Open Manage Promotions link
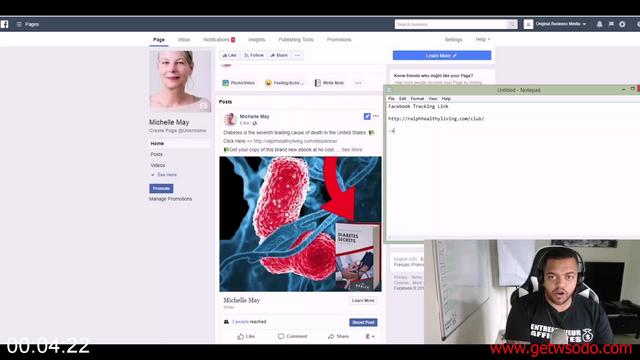This screenshot has width=640, height=360. click(x=170, y=199)
